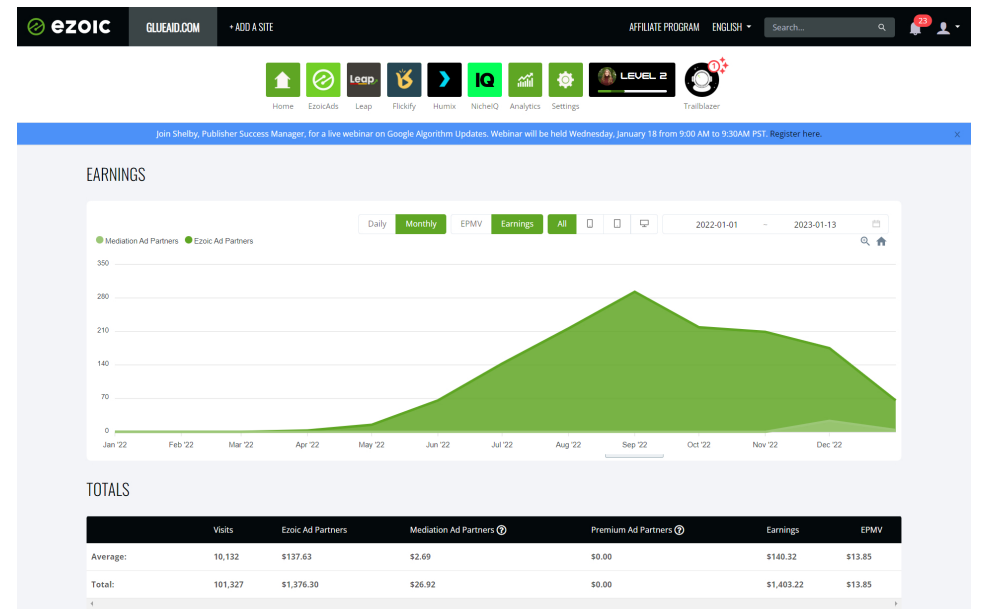Open Premium Ad Partners help icon
Image resolution: width=989 pixels, height=609 pixels.
(x=679, y=530)
